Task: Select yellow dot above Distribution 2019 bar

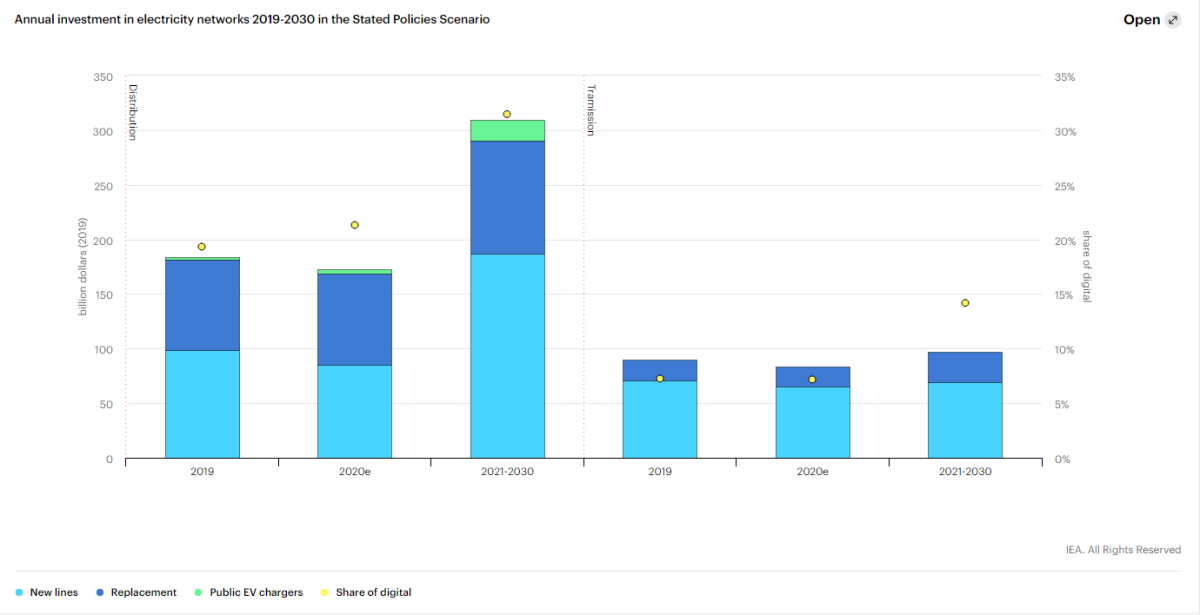Action: tap(202, 247)
